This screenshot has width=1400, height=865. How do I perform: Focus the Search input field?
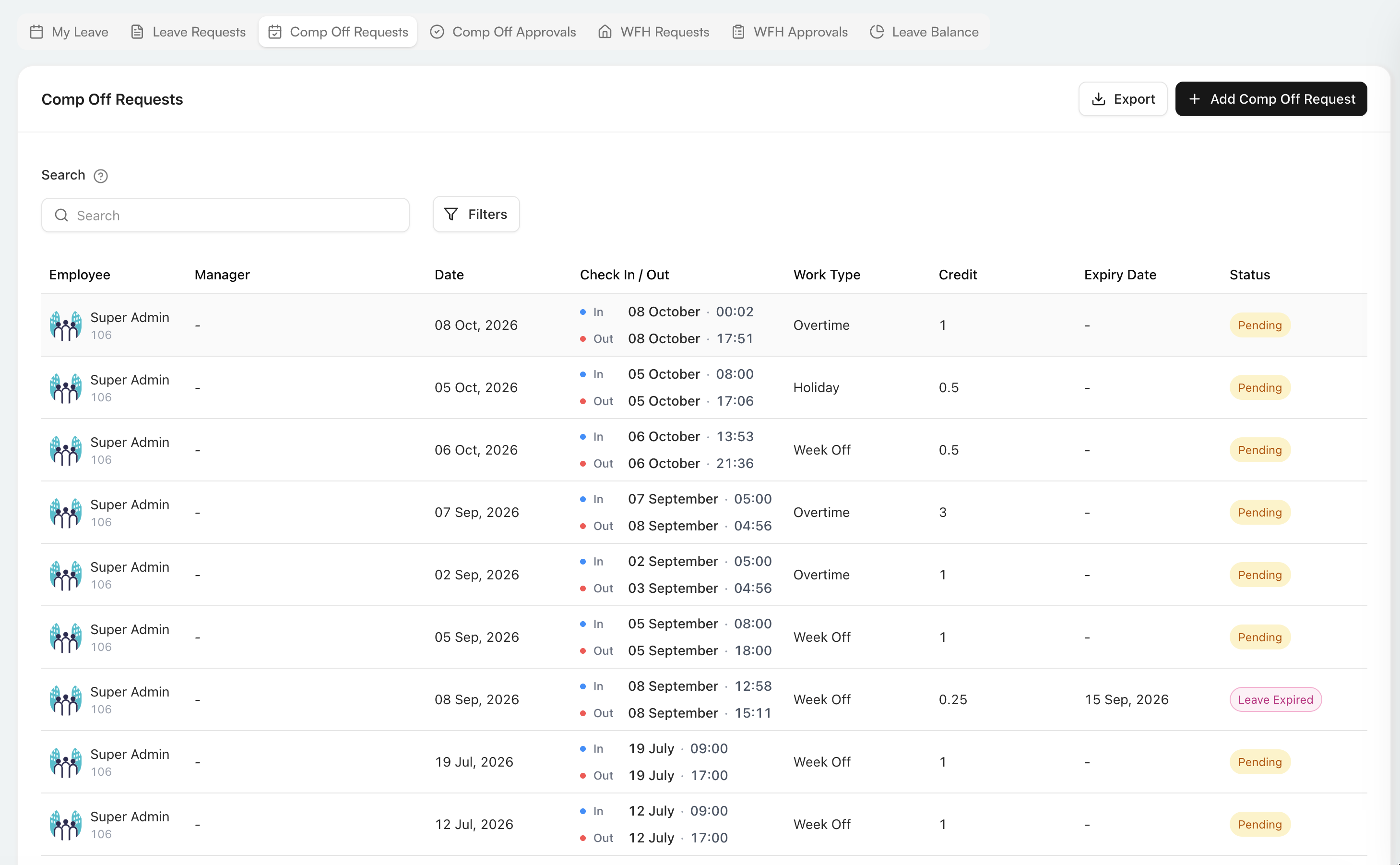[x=225, y=215]
